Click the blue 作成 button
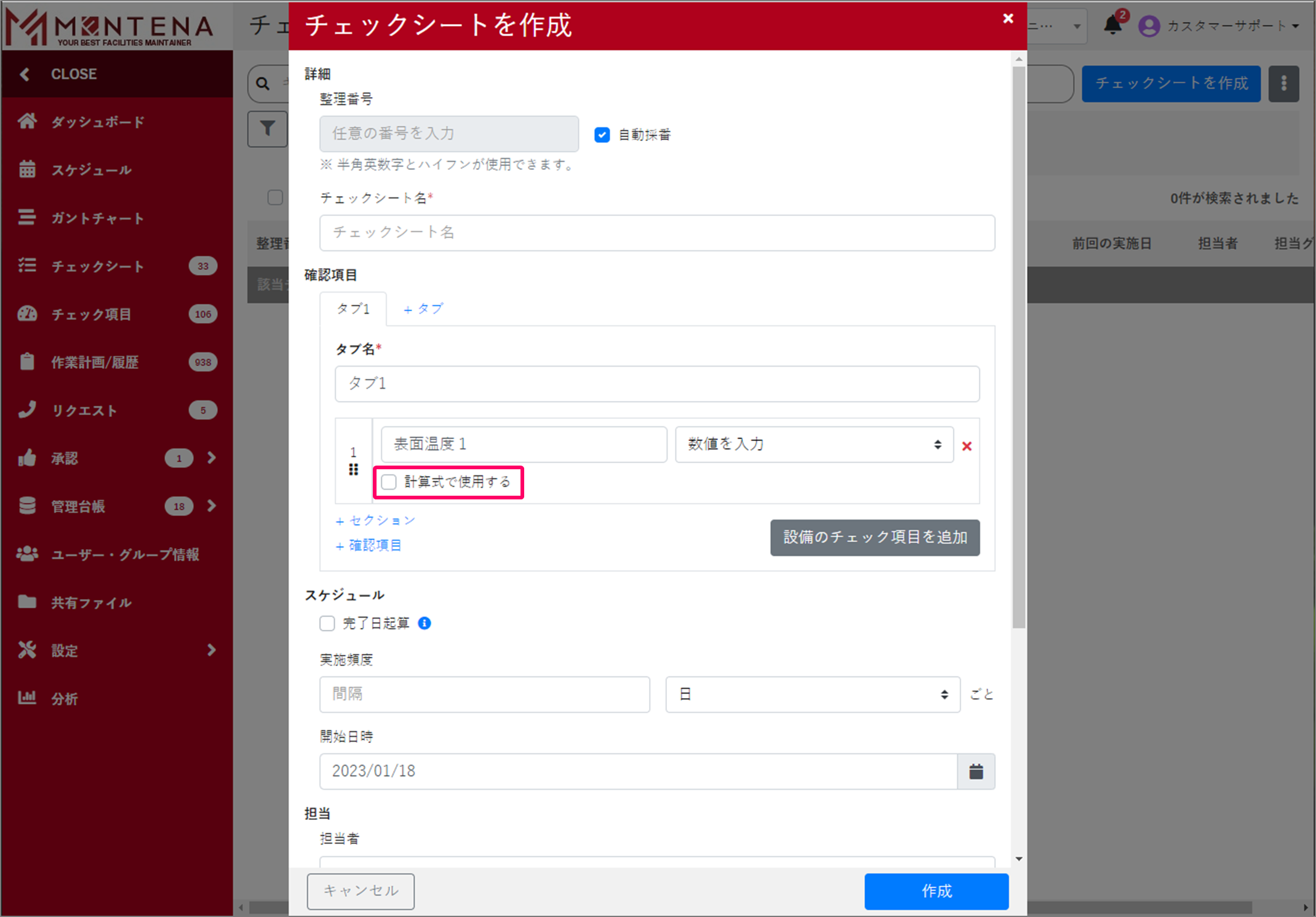This screenshot has width=1316, height=917. point(936,891)
